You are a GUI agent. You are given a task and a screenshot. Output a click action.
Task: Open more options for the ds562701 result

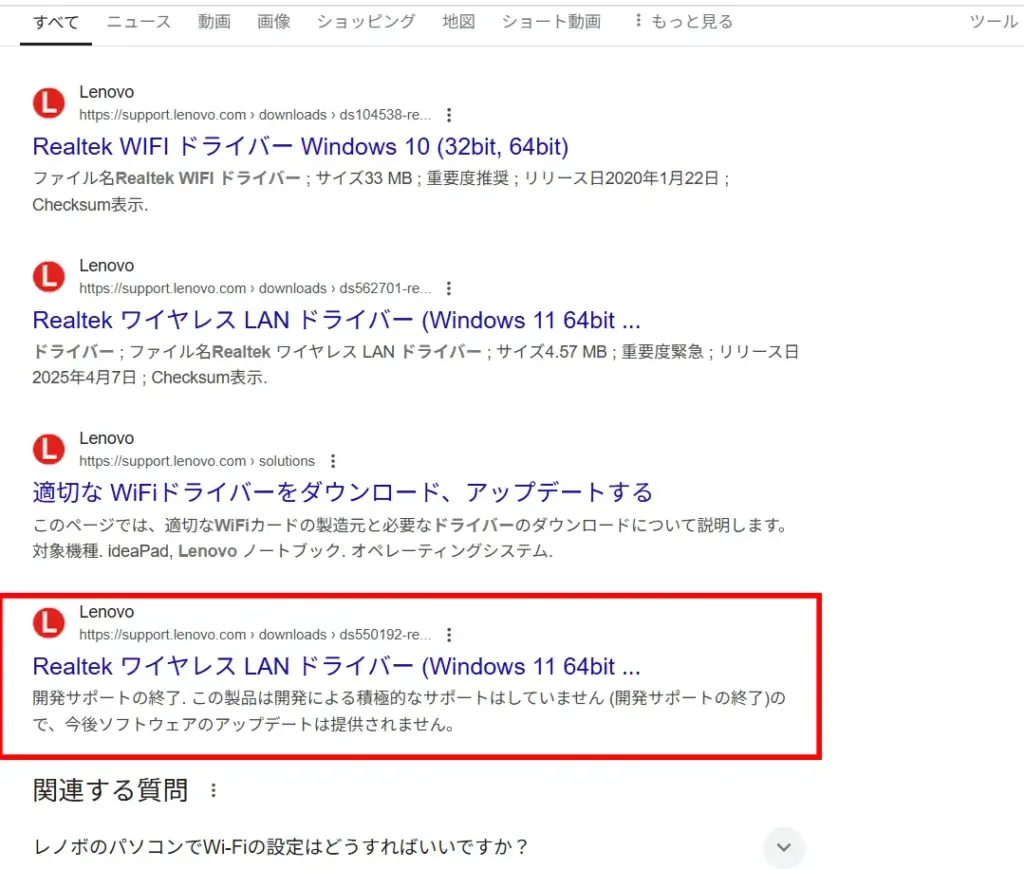click(449, 289)
